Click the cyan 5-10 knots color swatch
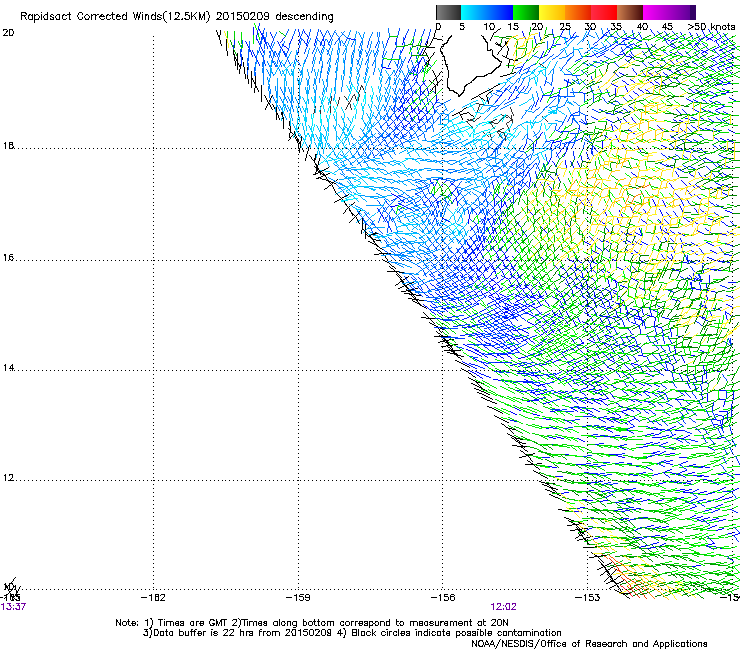This screenshot has height=650, width=740. [x=474, y=12]
